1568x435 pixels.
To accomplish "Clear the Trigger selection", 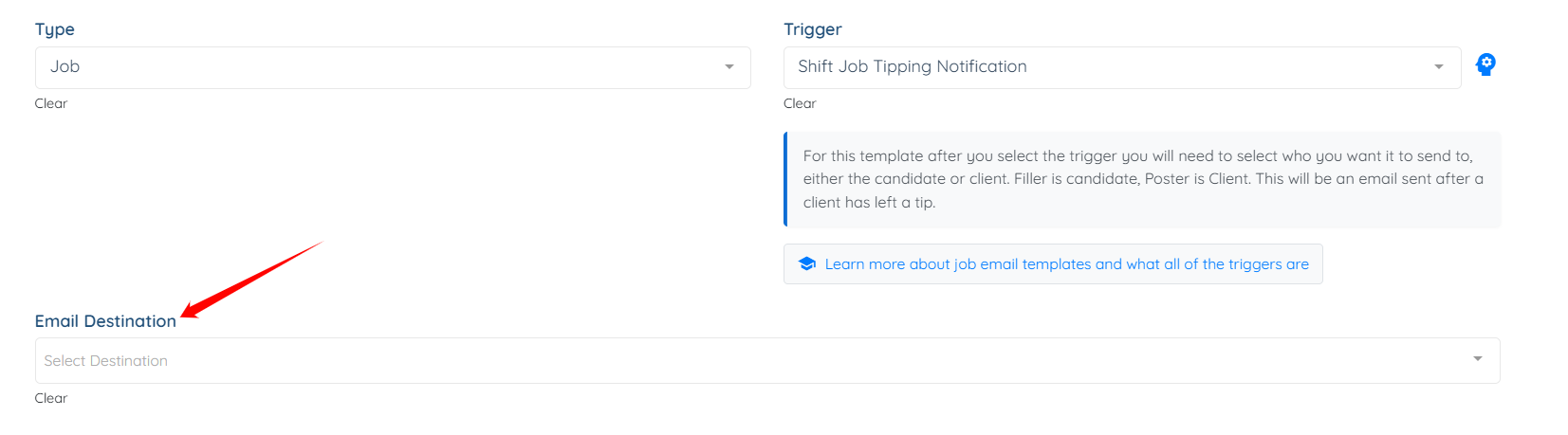I will 800,103.
